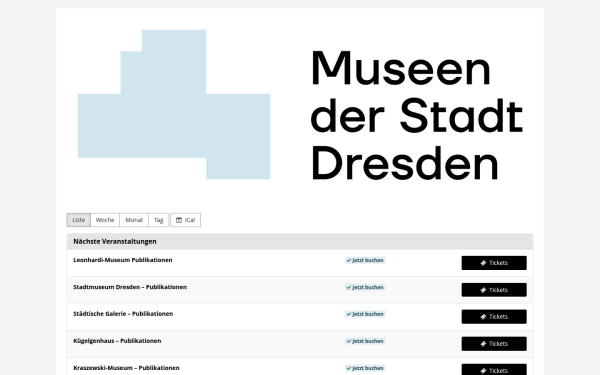Buy Tickets for Kraszewski-Museum Publikationen
Screen dimensions: 600x375
point(494,370)
